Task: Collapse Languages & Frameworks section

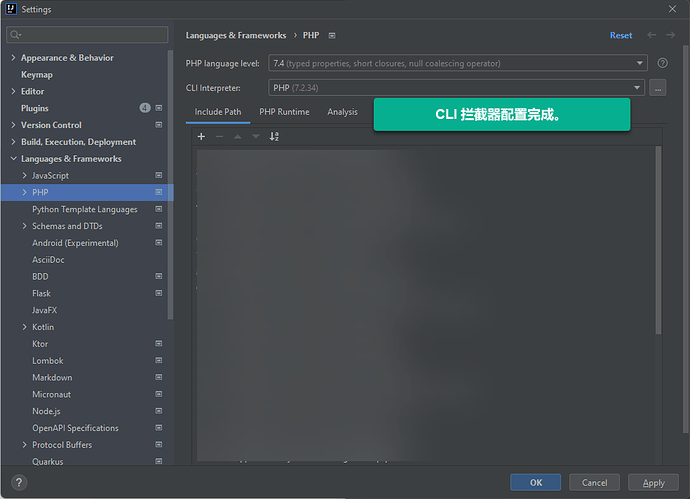Action: (x=14, y=158)
